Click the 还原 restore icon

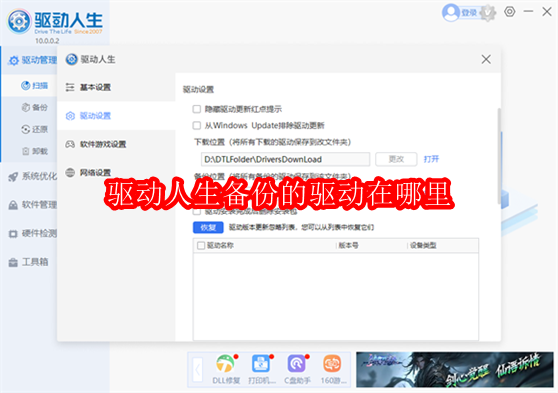[x=26, y=129]
